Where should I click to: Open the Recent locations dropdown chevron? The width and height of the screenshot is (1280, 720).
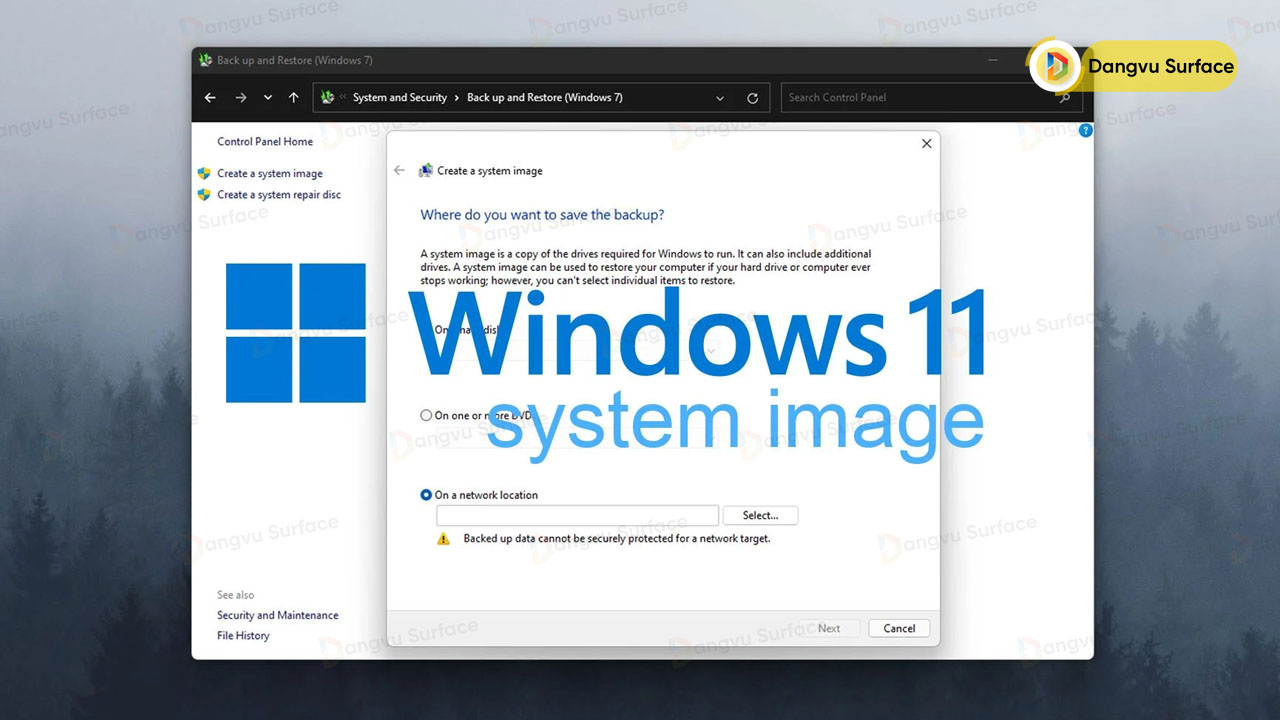point(267,98)
